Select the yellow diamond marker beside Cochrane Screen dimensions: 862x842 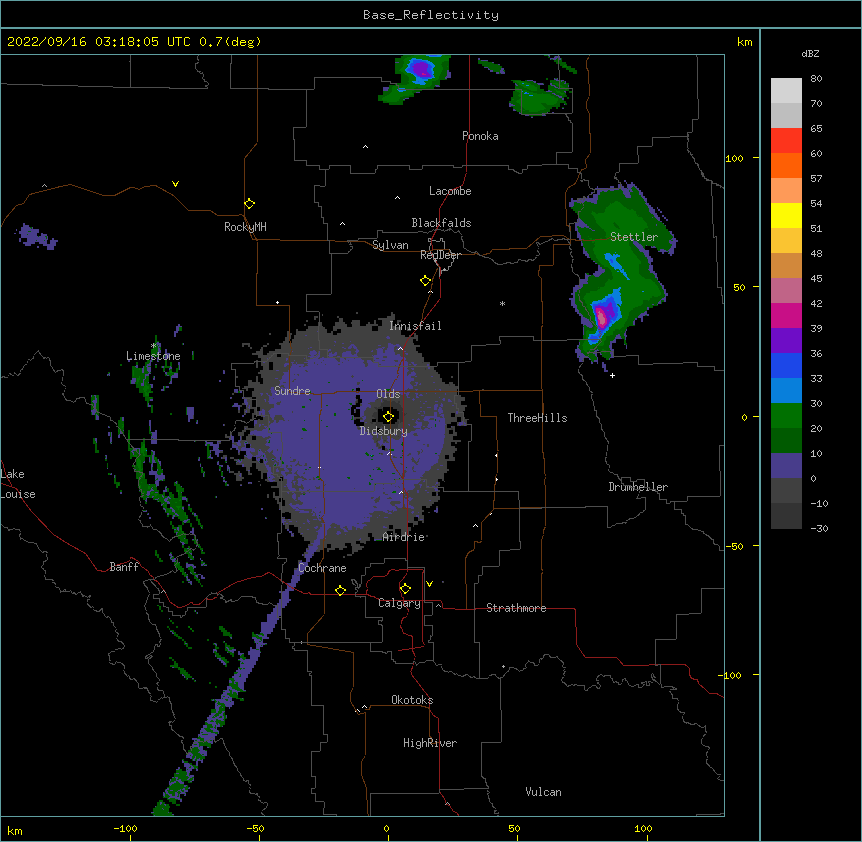(340, 590)
